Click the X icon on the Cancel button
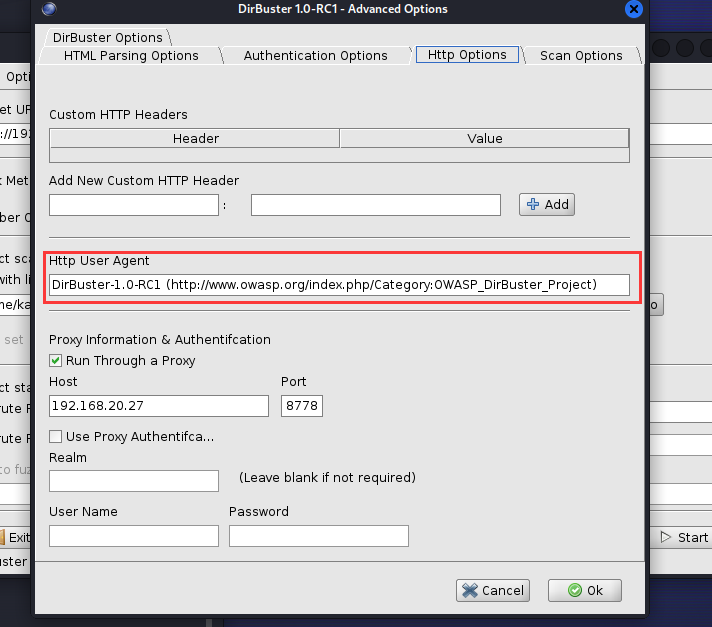The height and width of the screenshot is (627, 712). pyautogui.click(x=470, y=590)
